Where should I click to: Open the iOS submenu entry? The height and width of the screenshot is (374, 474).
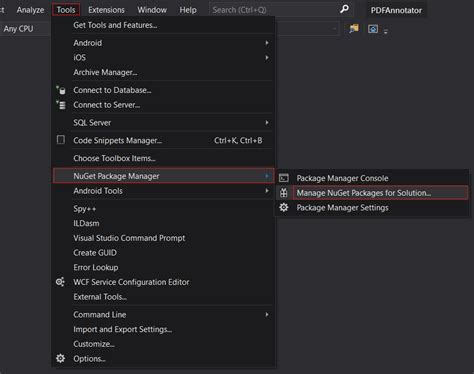[x=163, y=57]
